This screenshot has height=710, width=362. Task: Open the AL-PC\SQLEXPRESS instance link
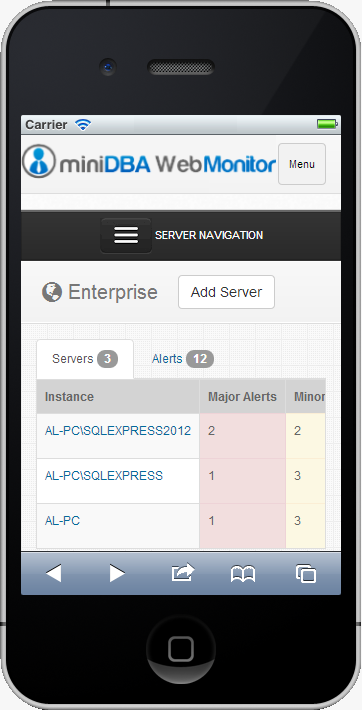click(x=104, y=476)
